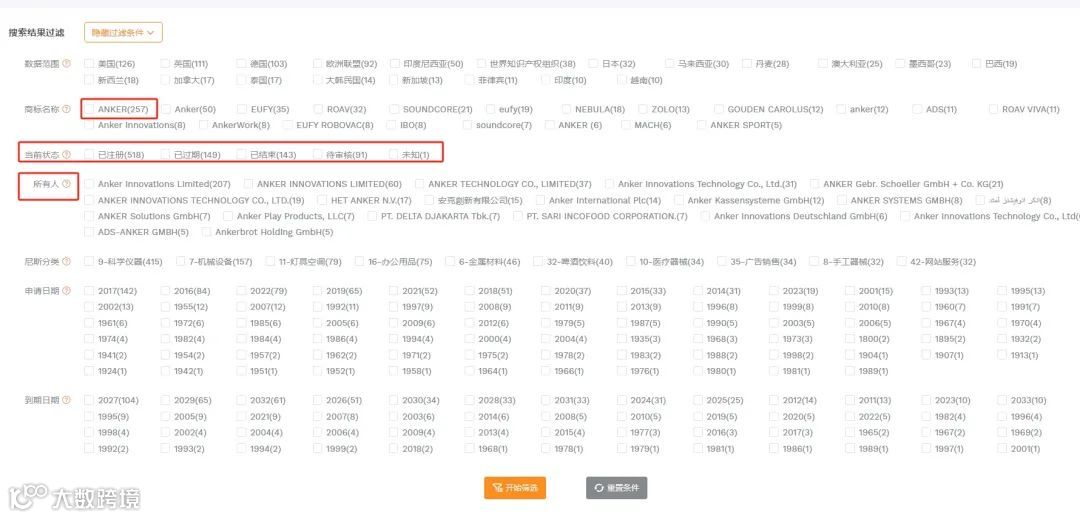The image size is (1080, 518).
Task: Open help icon next to 所有人
Action: pyautogui.click(x=67, y=185)
